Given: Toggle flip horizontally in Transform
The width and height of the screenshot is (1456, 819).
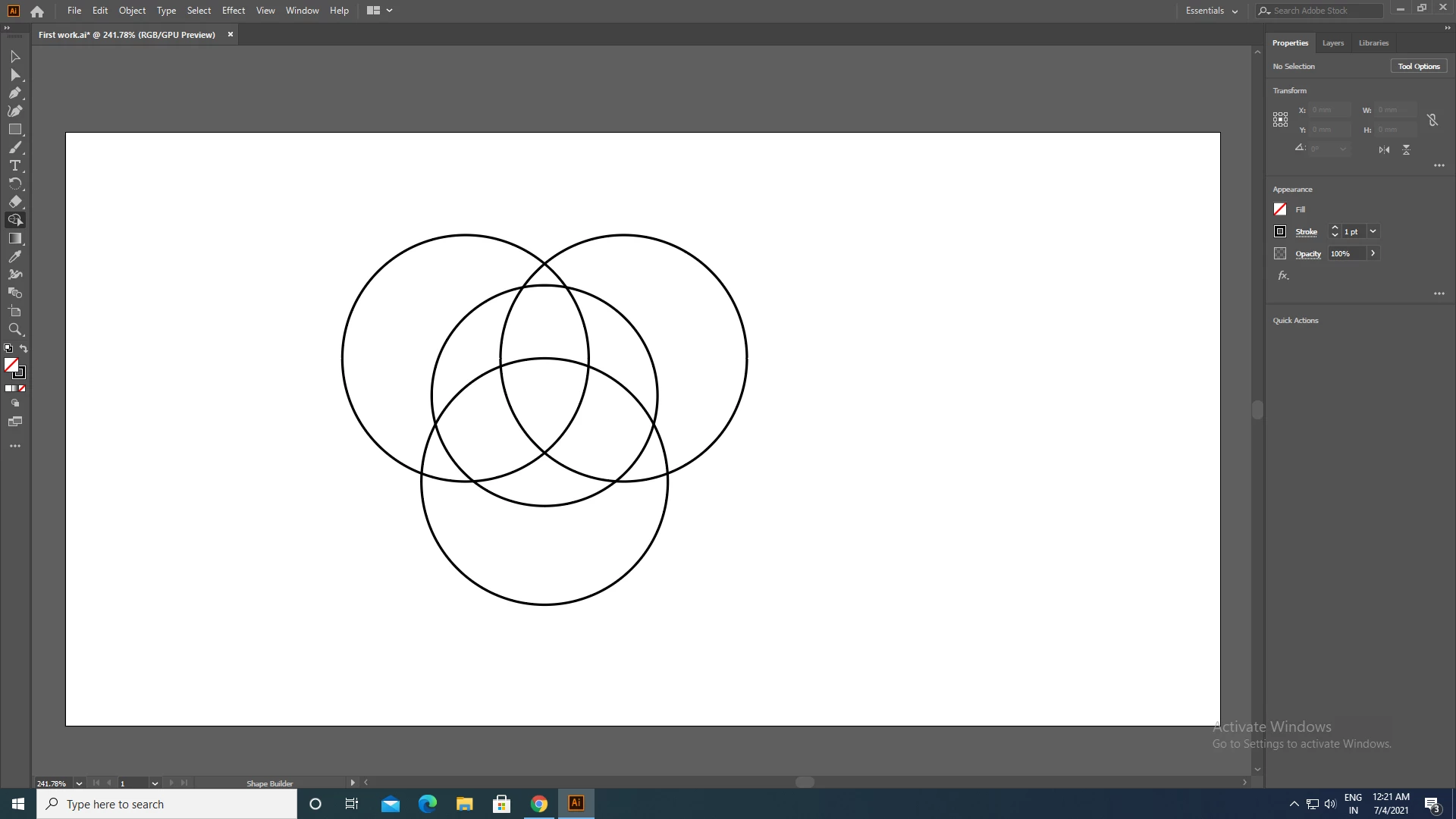Looking at the screenshot, I should pyautogui.click(x=1384, y=149).
